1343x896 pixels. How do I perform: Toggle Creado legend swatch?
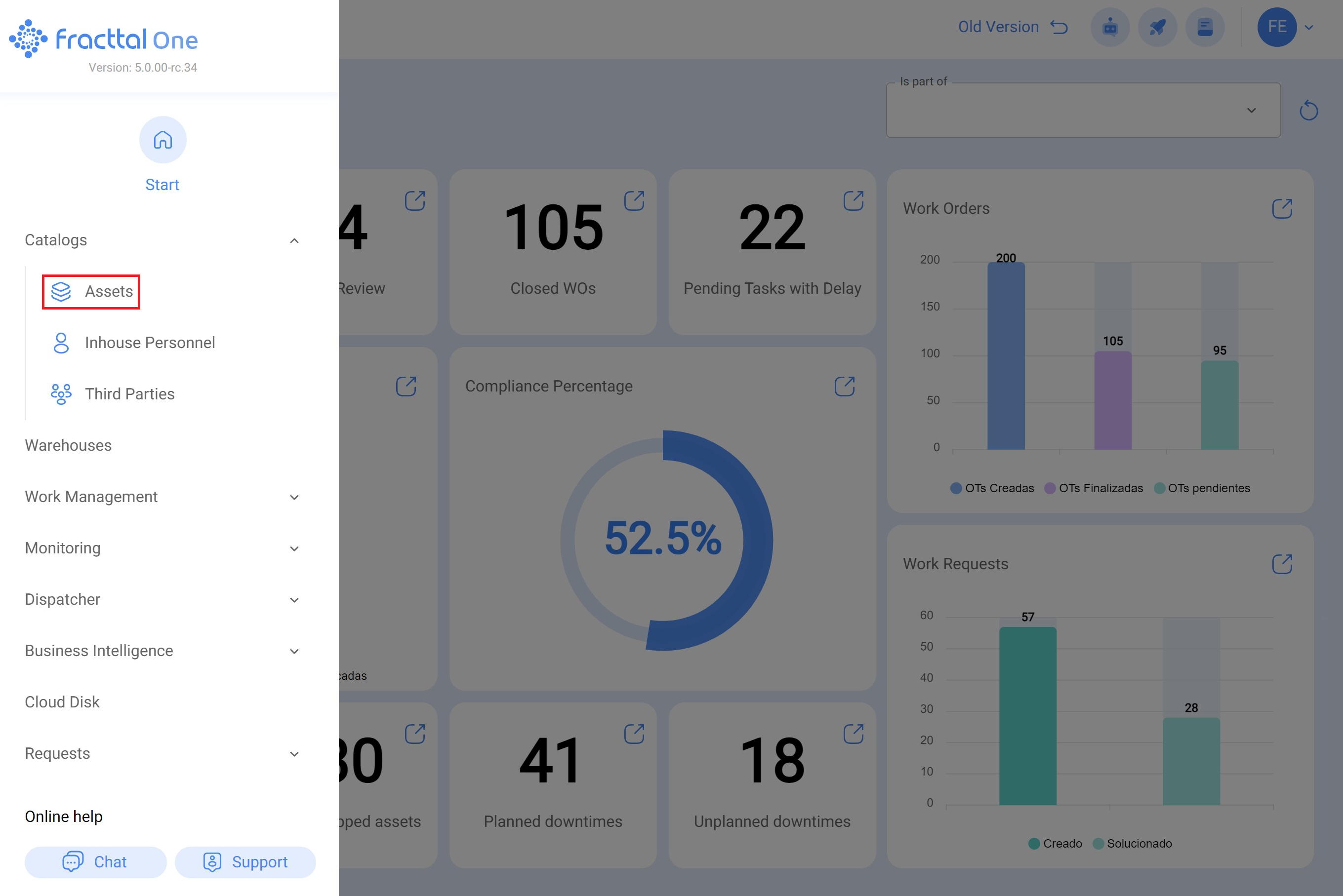click(x=1034, y=844)
